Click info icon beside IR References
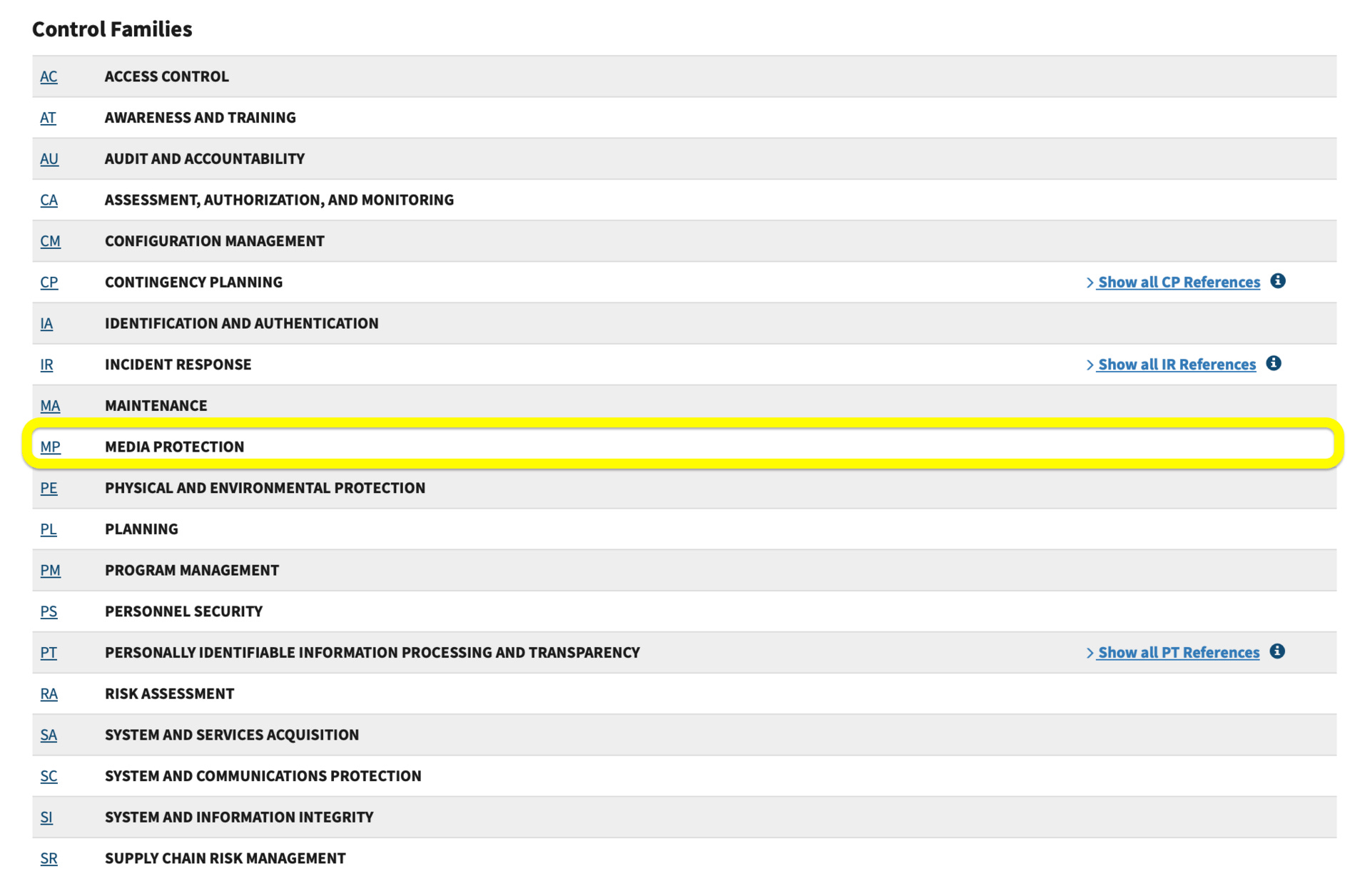The image size is (1370, 896). coord(1273,364)
